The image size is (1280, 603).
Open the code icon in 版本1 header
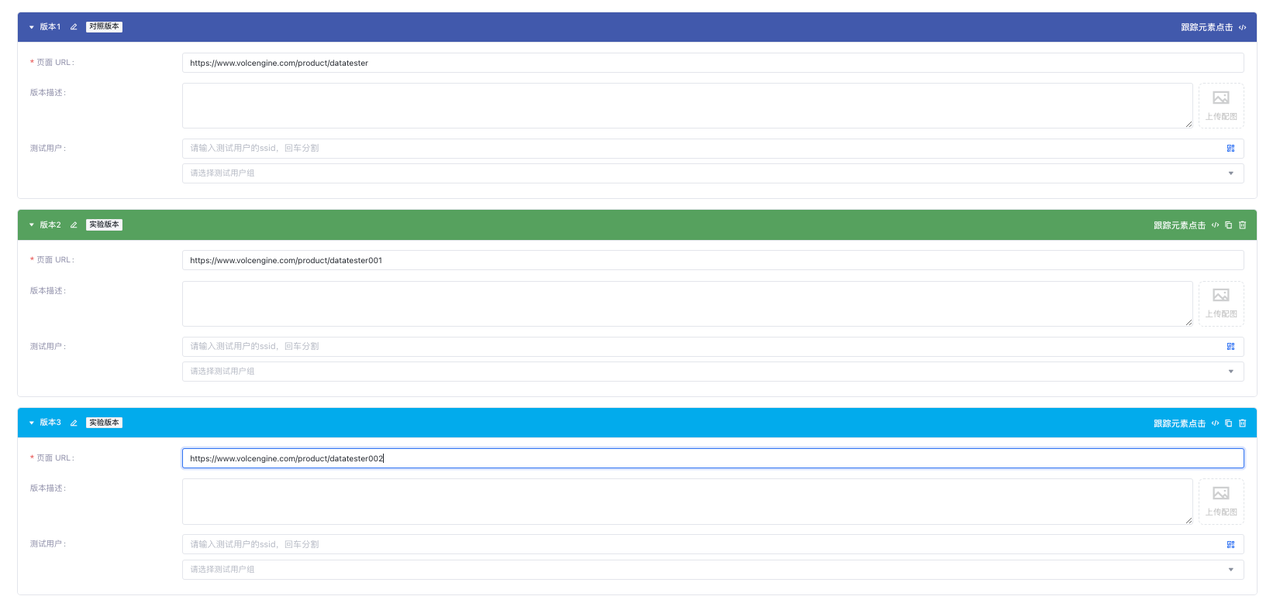point(1242,27)
